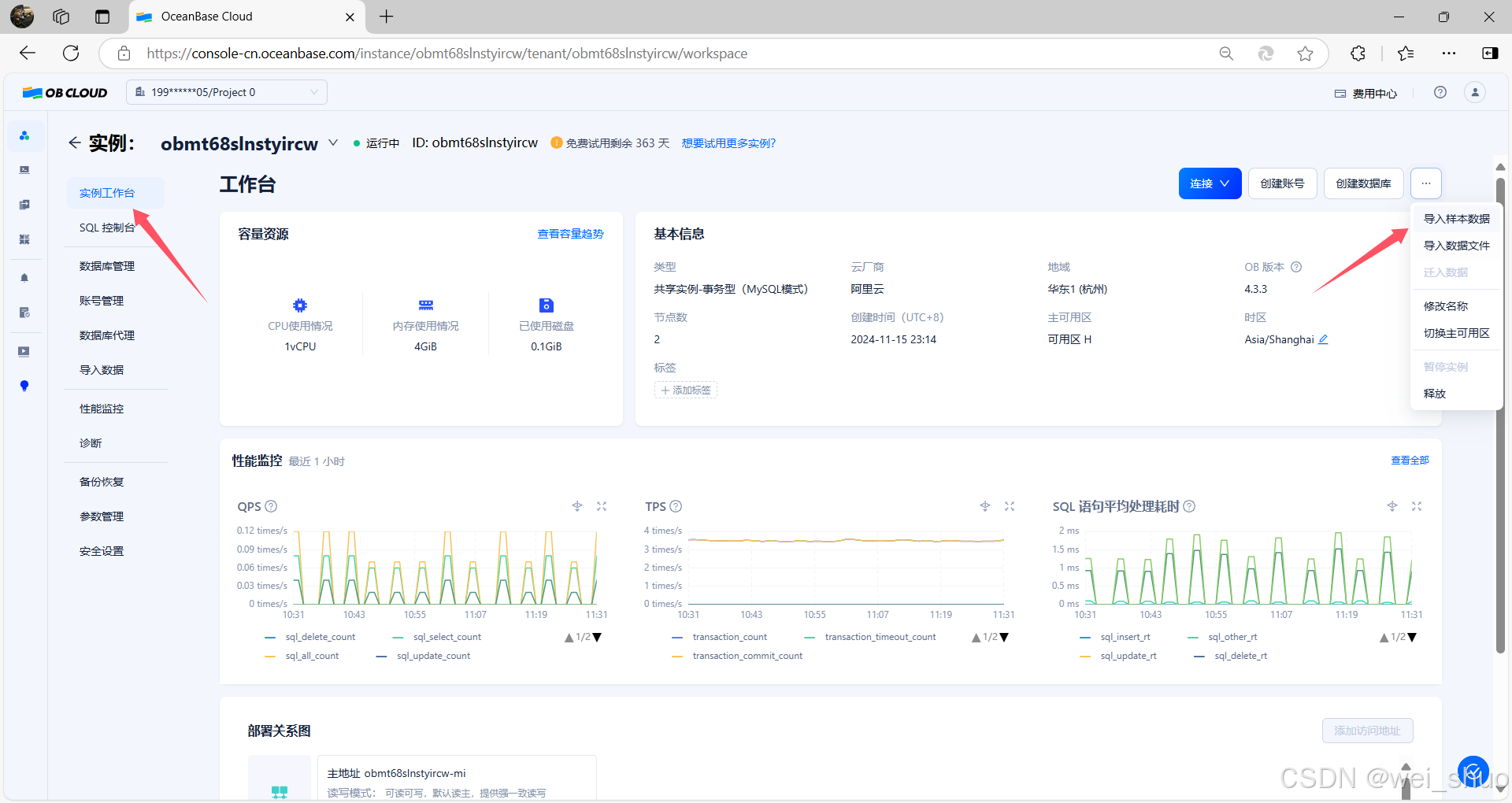This screenshot has height=803, width=1512.
Task: Expand the instance name switcher chevron
Action: pyautogui.click(x=333, y=142)
